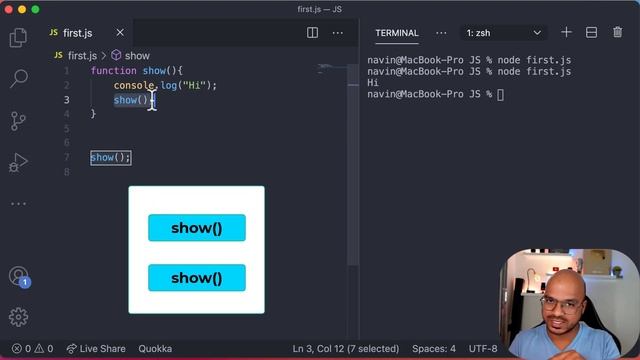Click the top show() blue box overlay
This screenshot has height=360, width=640.
click(197, 228)
